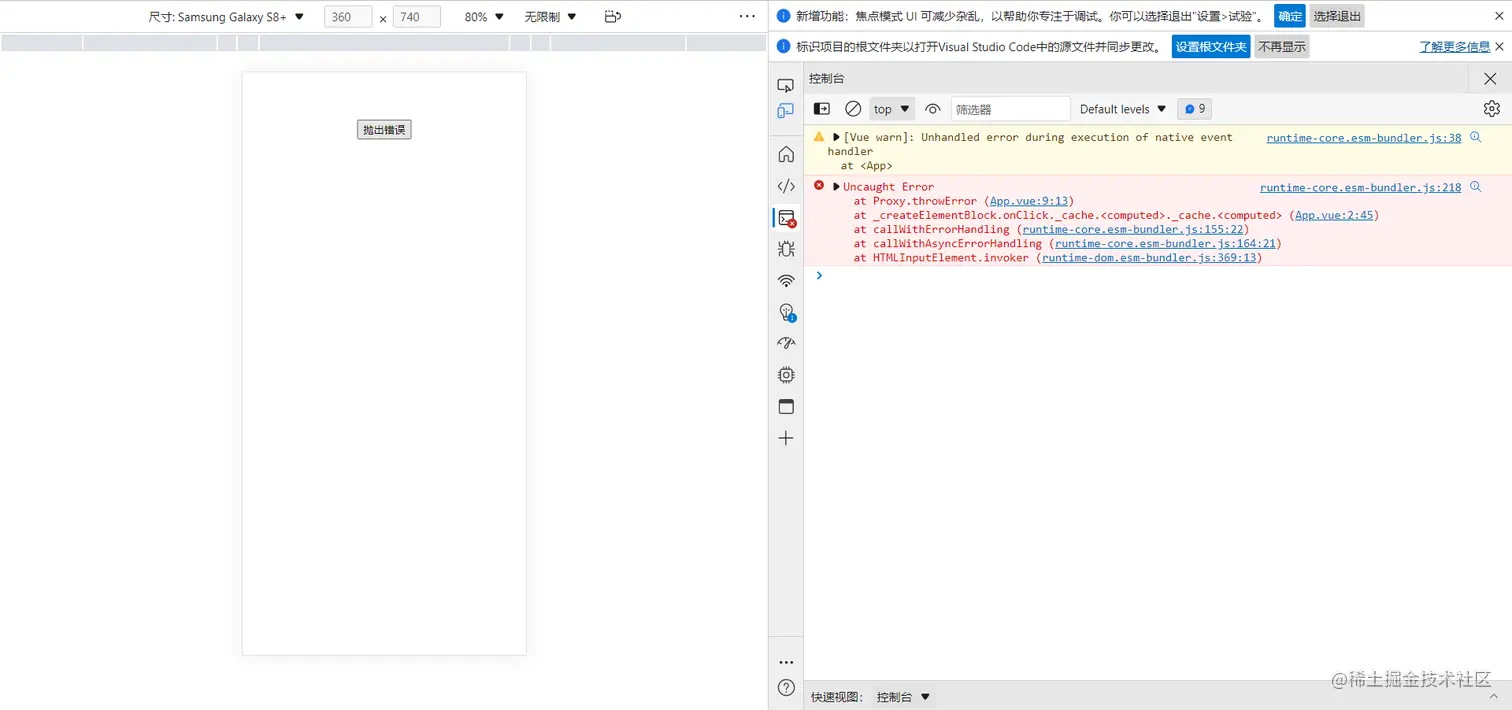The image size is (1512, 710).
Task: Open the Memory chip icon
Action: pyautogui.click(x=786, y=375)
